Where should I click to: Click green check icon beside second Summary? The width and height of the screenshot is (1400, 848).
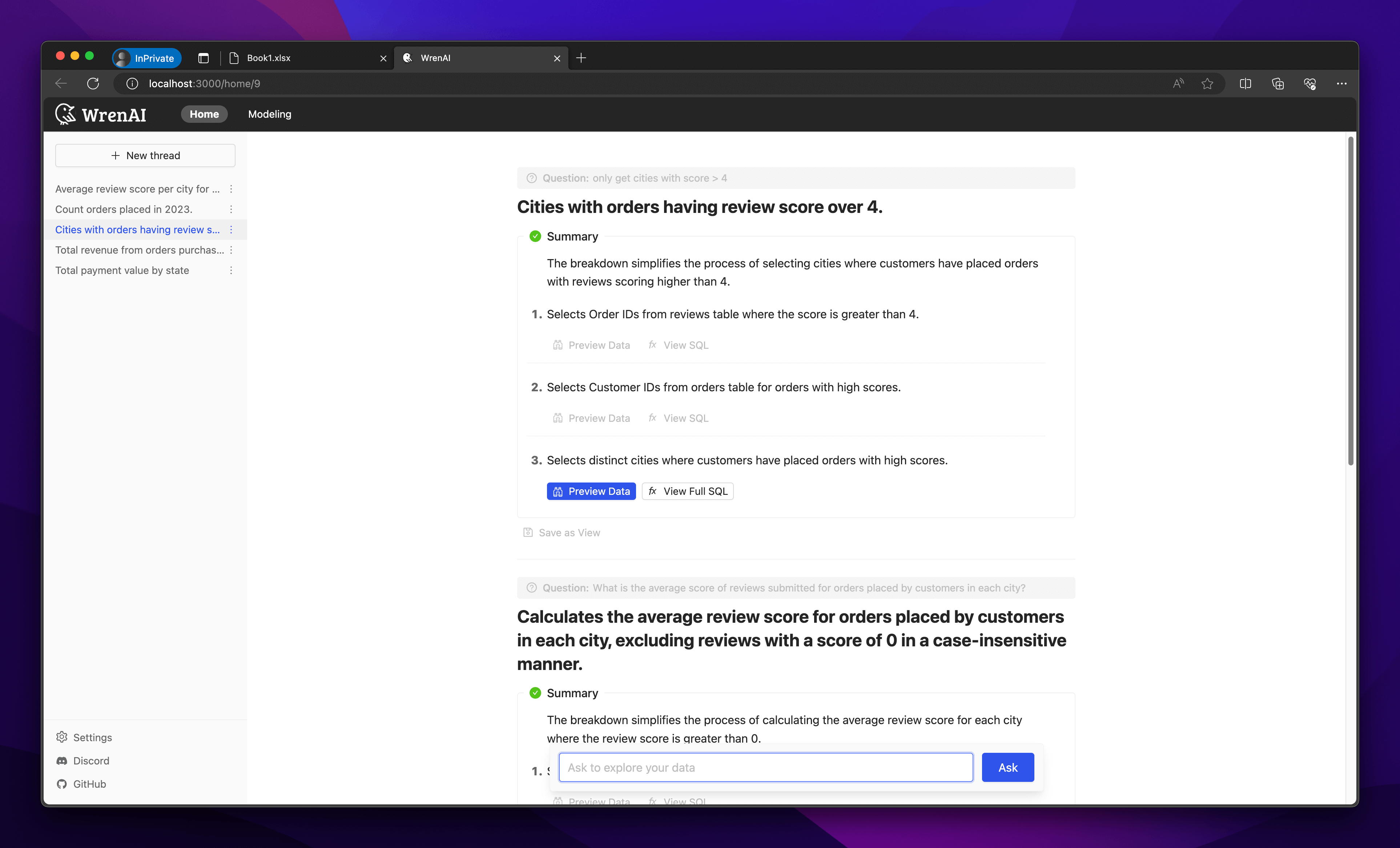click(535, 694)
